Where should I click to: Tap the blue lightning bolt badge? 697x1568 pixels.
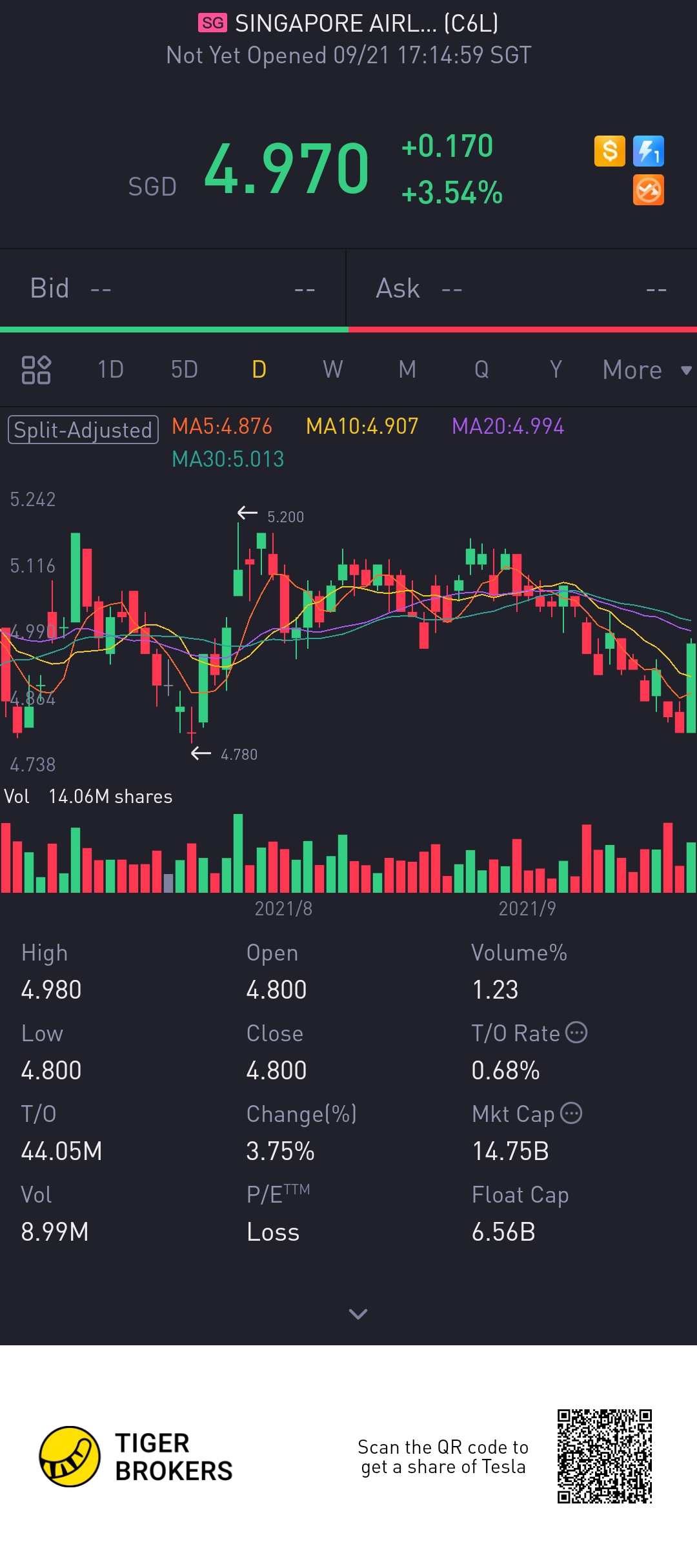[x=649, y=151]
